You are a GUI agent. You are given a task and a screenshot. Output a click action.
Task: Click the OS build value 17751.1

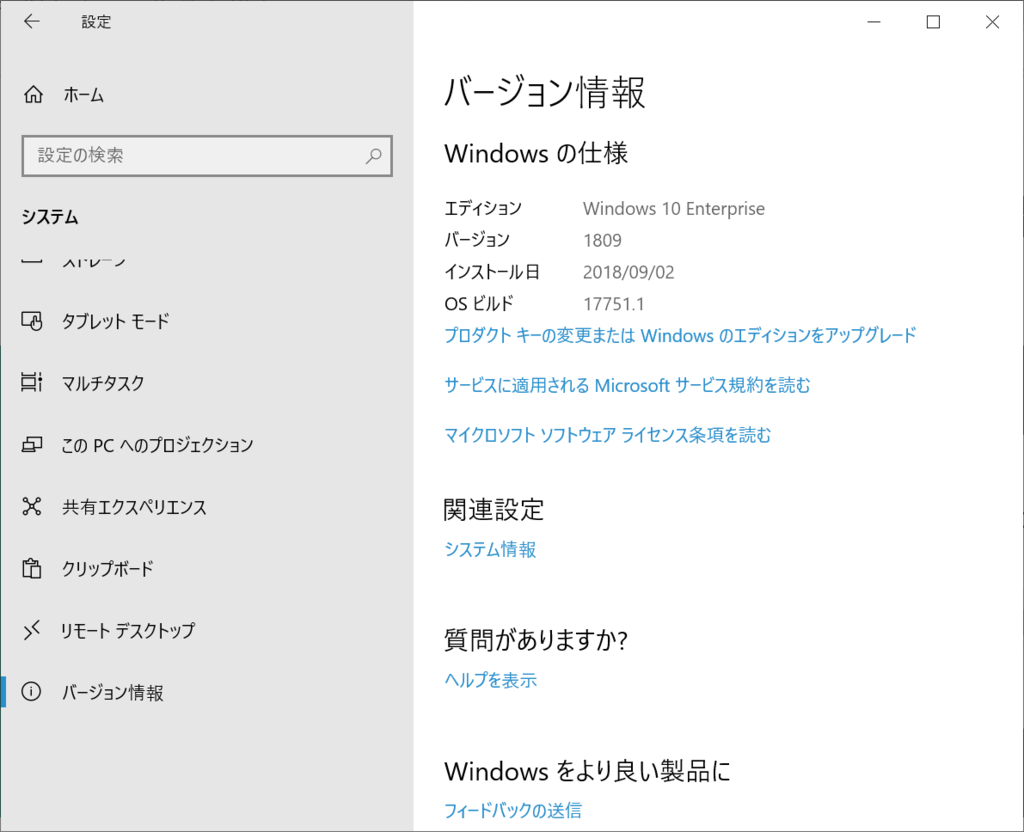613,304
